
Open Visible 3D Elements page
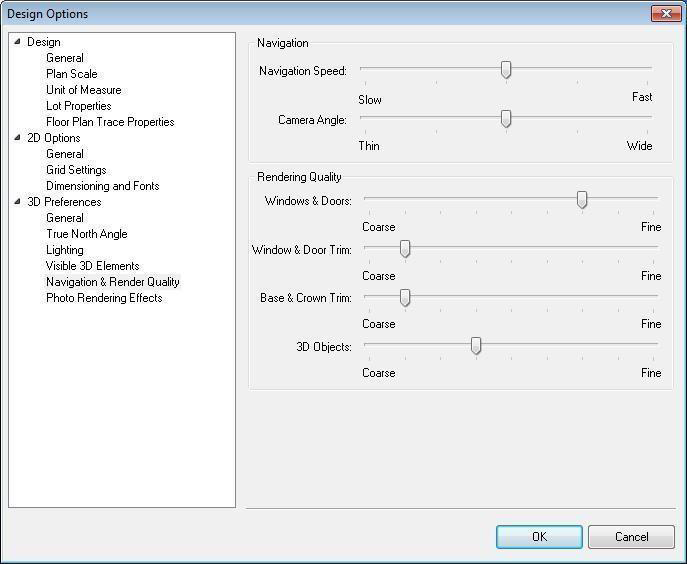[93, 266]
